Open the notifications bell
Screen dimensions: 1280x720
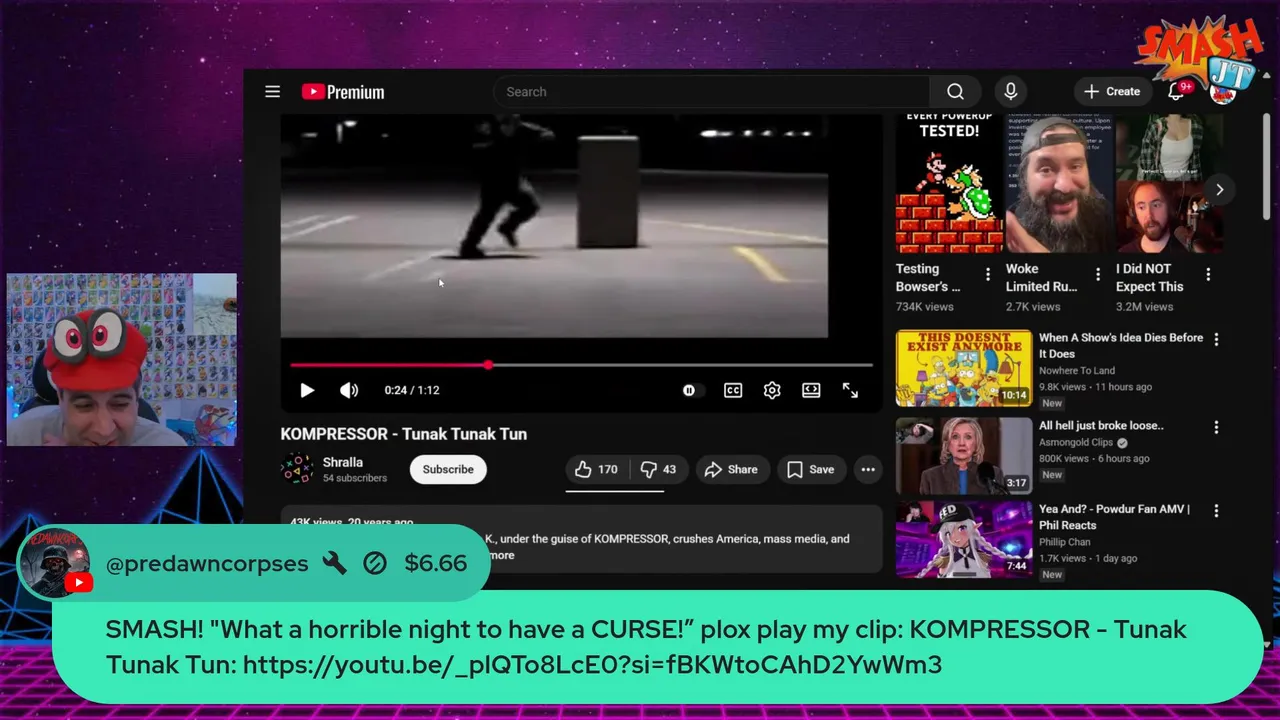click(1177, 92)
